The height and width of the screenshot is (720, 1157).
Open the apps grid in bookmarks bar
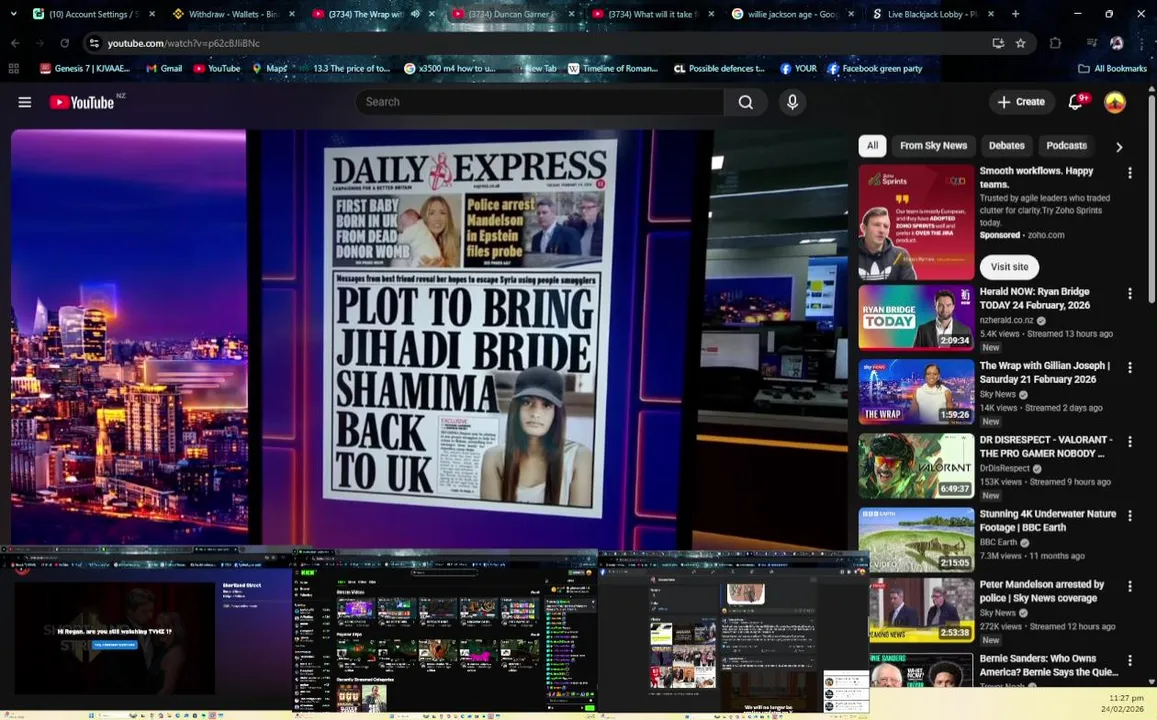13,69
